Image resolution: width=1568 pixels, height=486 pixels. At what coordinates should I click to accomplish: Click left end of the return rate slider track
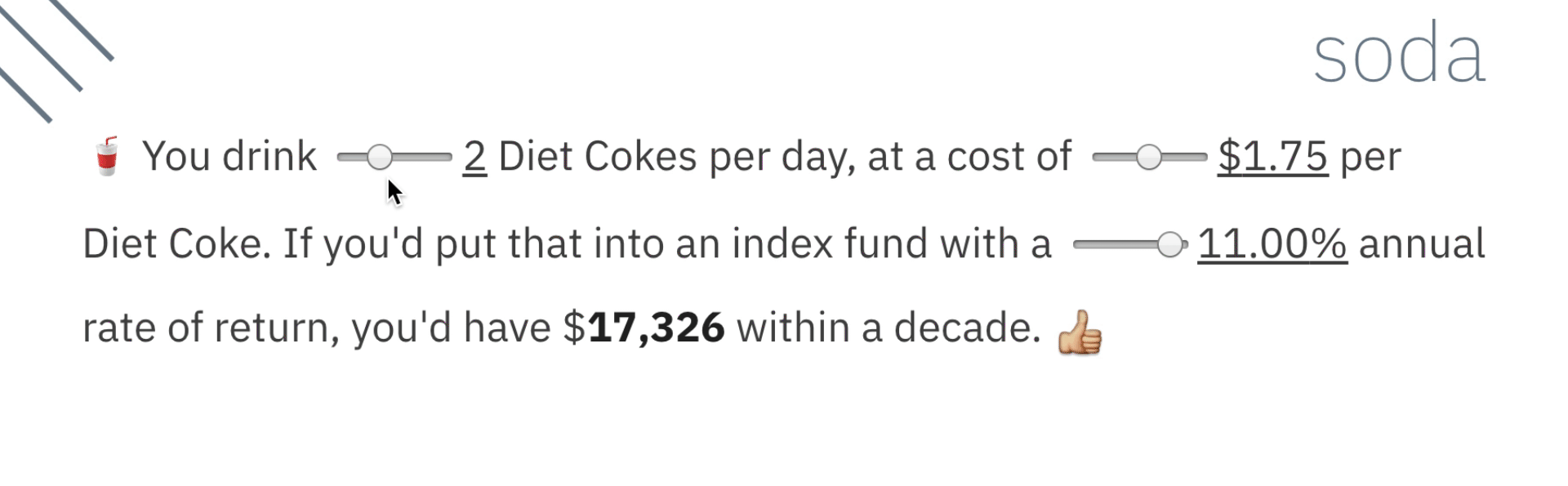(x=1079, y=244)
